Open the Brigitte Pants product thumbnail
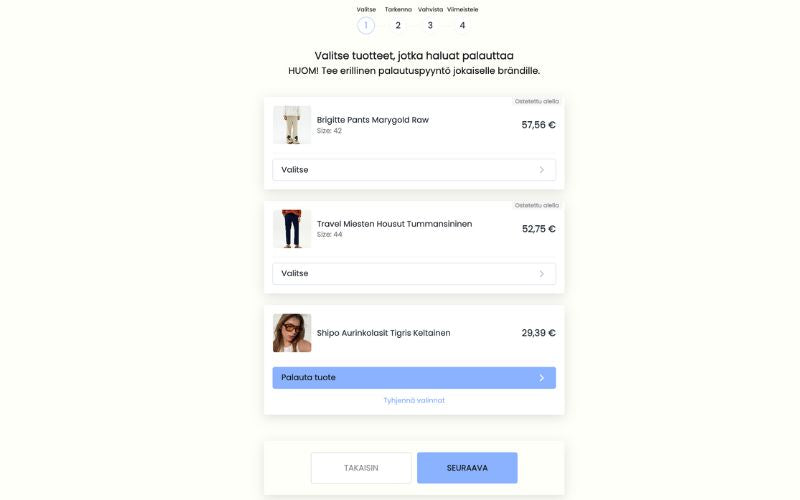The width and height of the screenshot is (800, 500). pos(292,125)
